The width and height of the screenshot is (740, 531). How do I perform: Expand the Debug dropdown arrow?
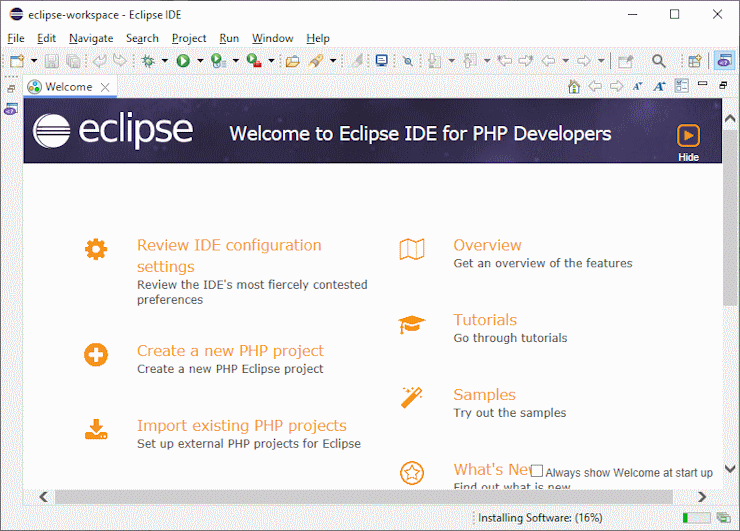coord(165,61)
